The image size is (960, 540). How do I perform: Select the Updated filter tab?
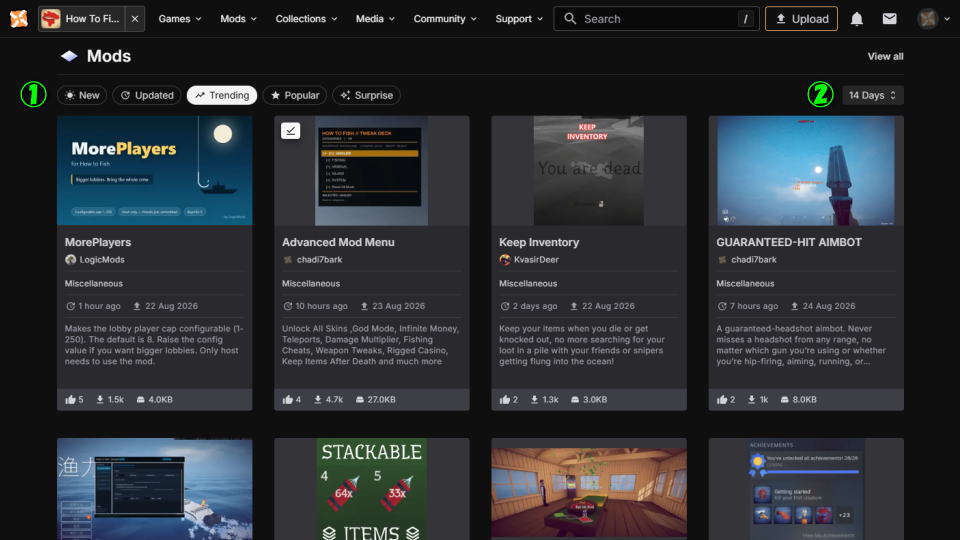coord(147,95)
